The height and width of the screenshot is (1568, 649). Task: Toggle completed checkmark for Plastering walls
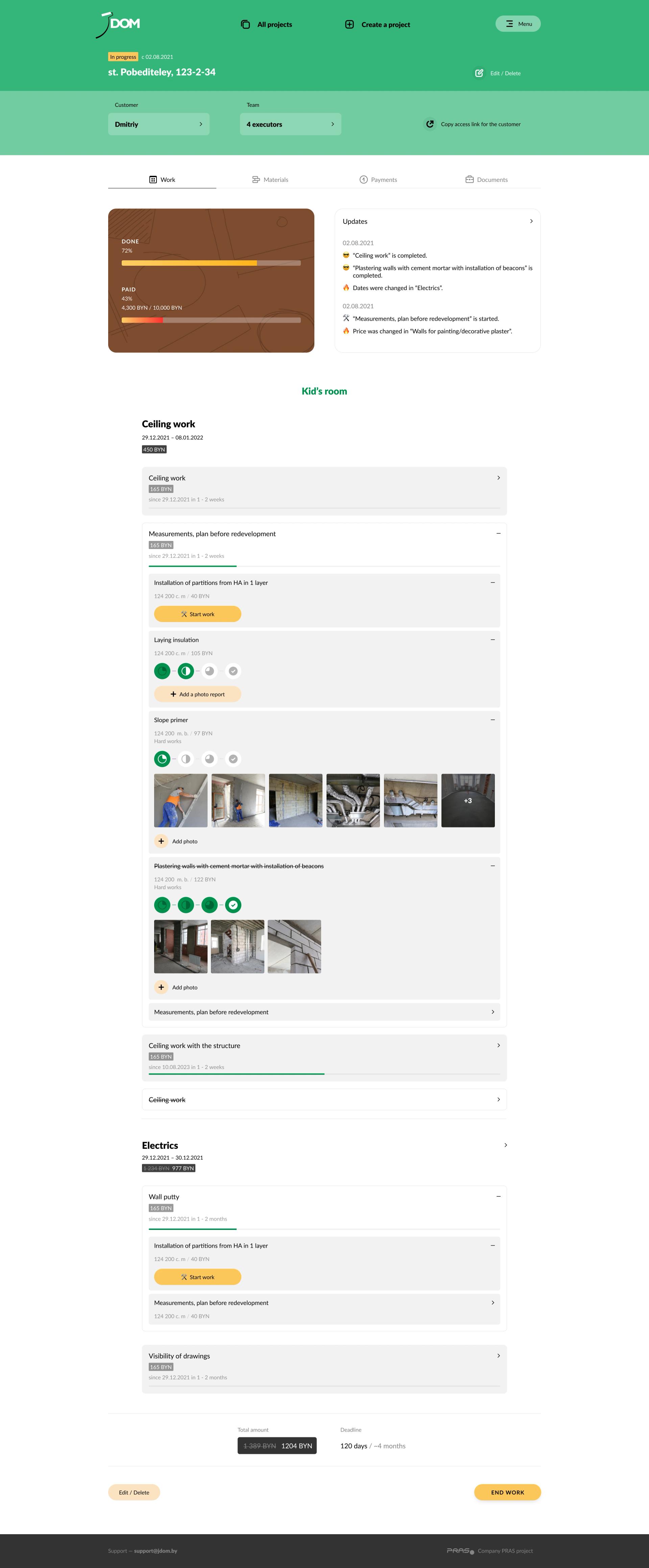(x=233, y=905)
